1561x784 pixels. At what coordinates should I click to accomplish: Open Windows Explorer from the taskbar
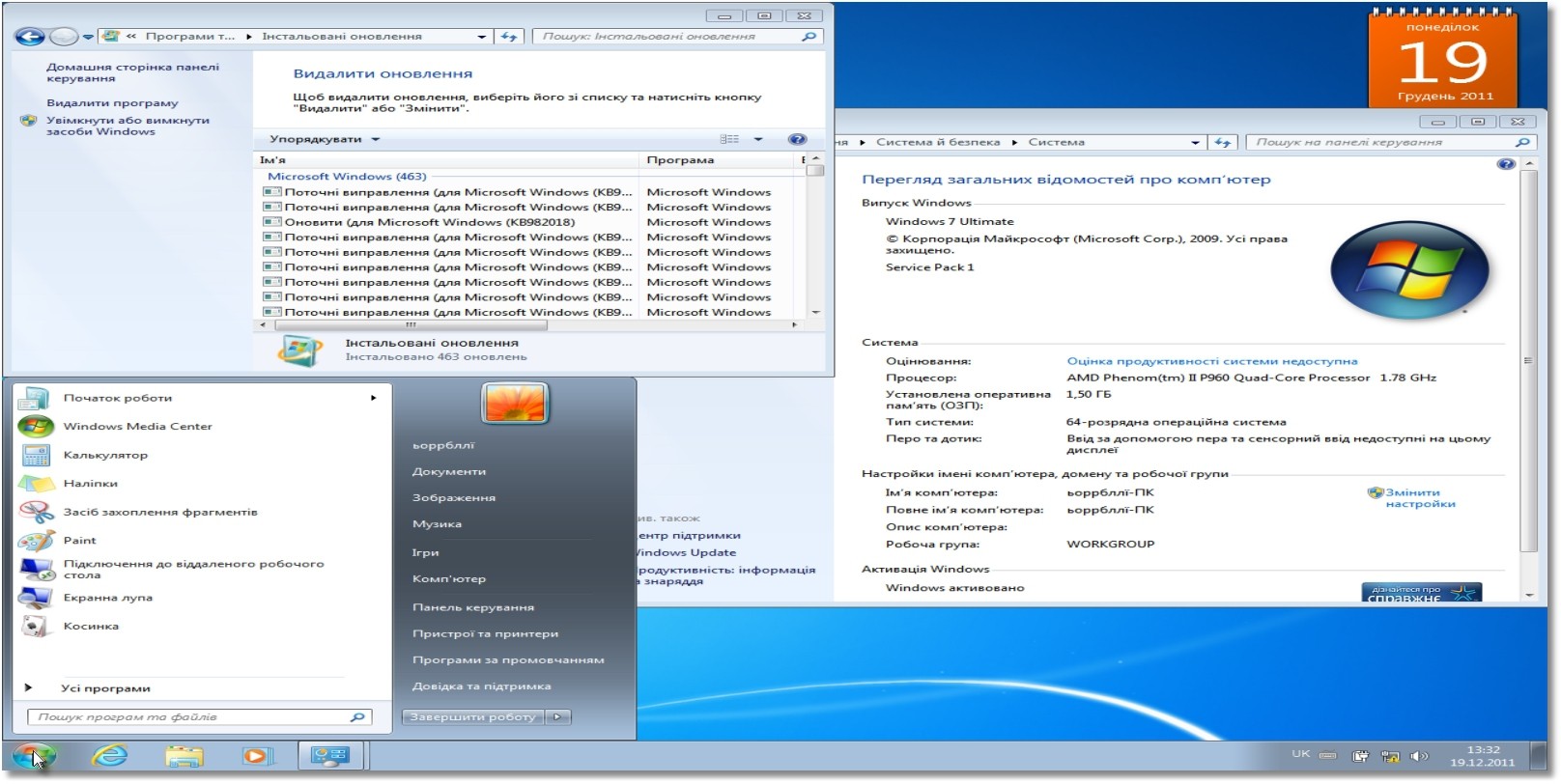184,756
